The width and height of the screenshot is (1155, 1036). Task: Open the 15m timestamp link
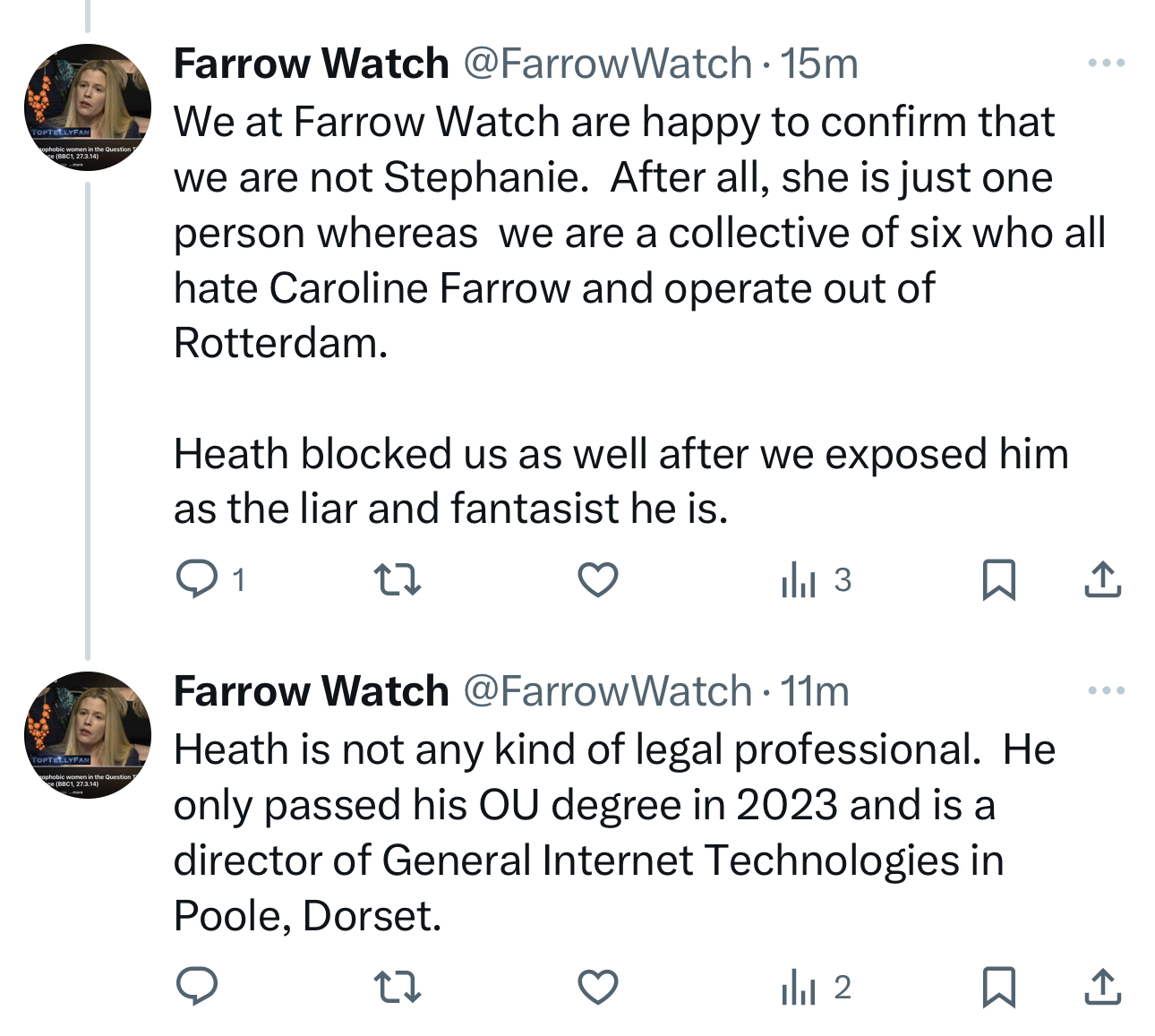818,64
